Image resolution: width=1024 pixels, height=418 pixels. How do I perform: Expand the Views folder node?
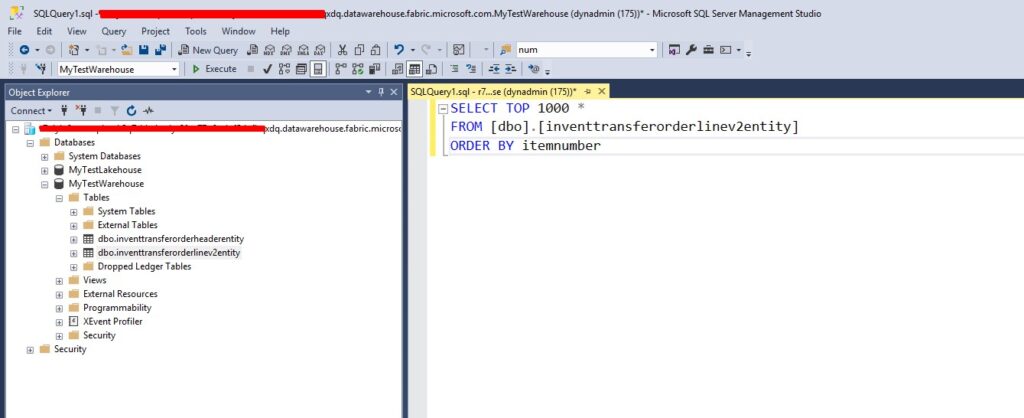[59, 280]
